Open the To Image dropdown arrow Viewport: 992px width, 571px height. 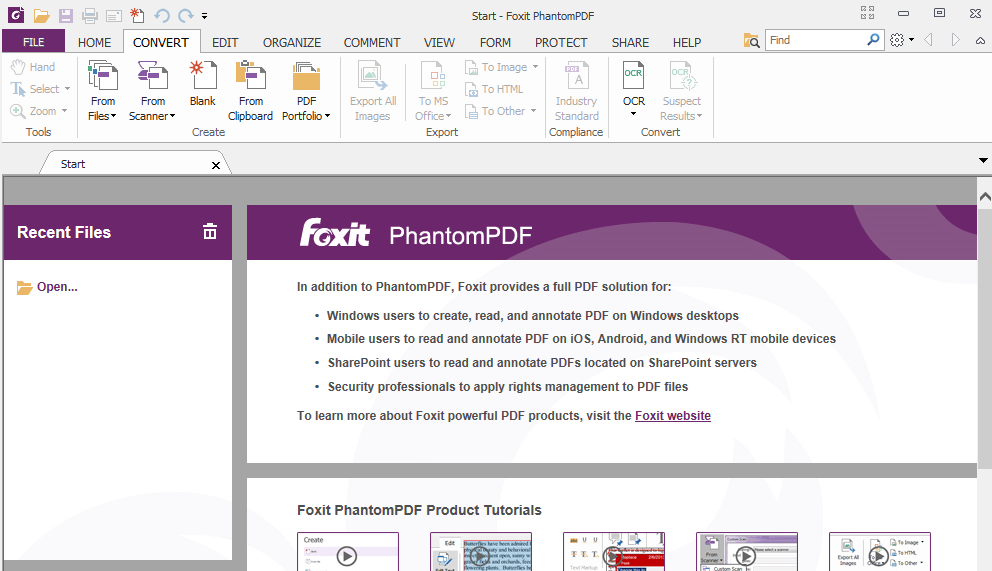(x=535, y=66)
